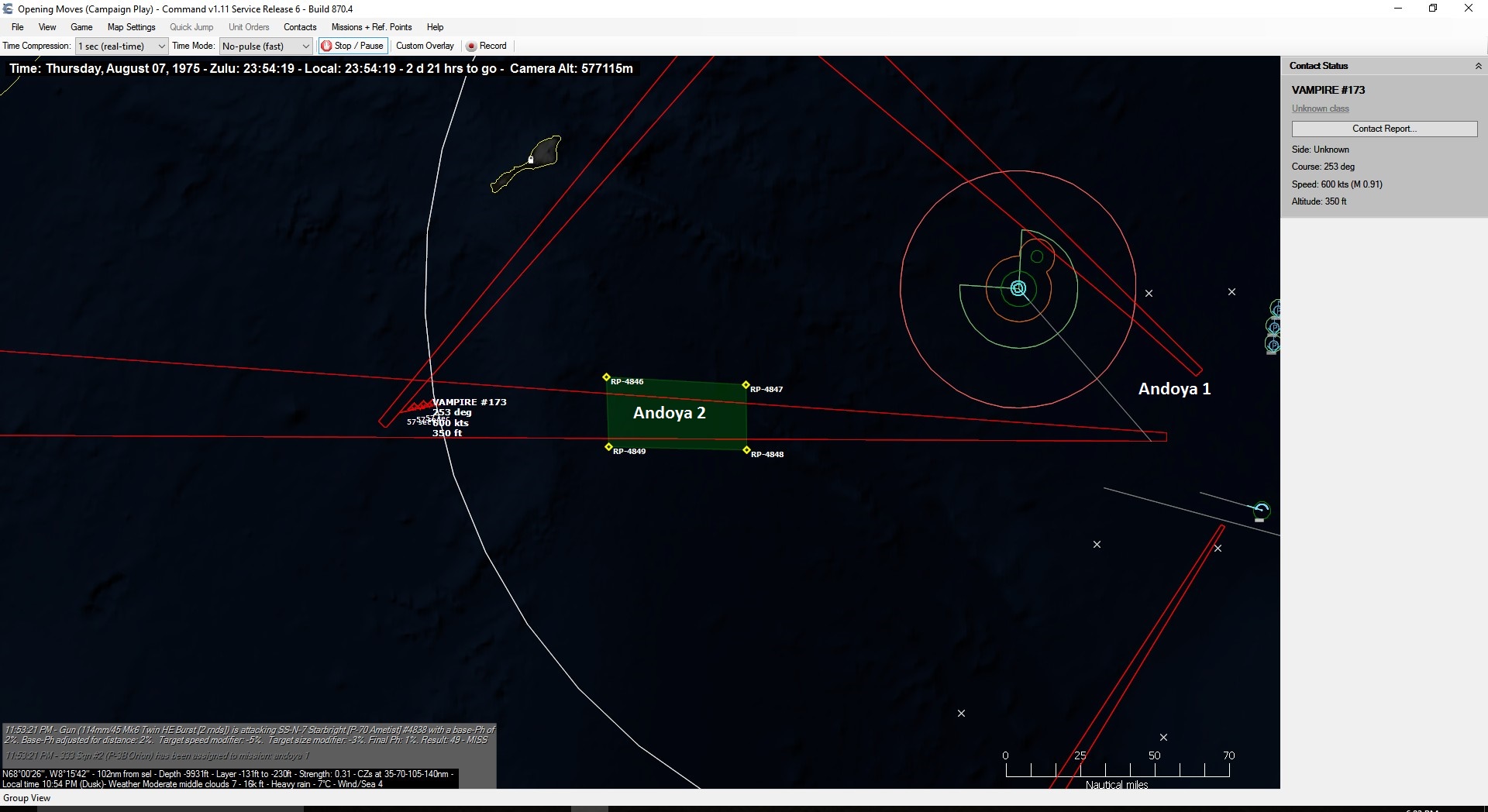Click the red record dot icon

[x=470, y=46]
